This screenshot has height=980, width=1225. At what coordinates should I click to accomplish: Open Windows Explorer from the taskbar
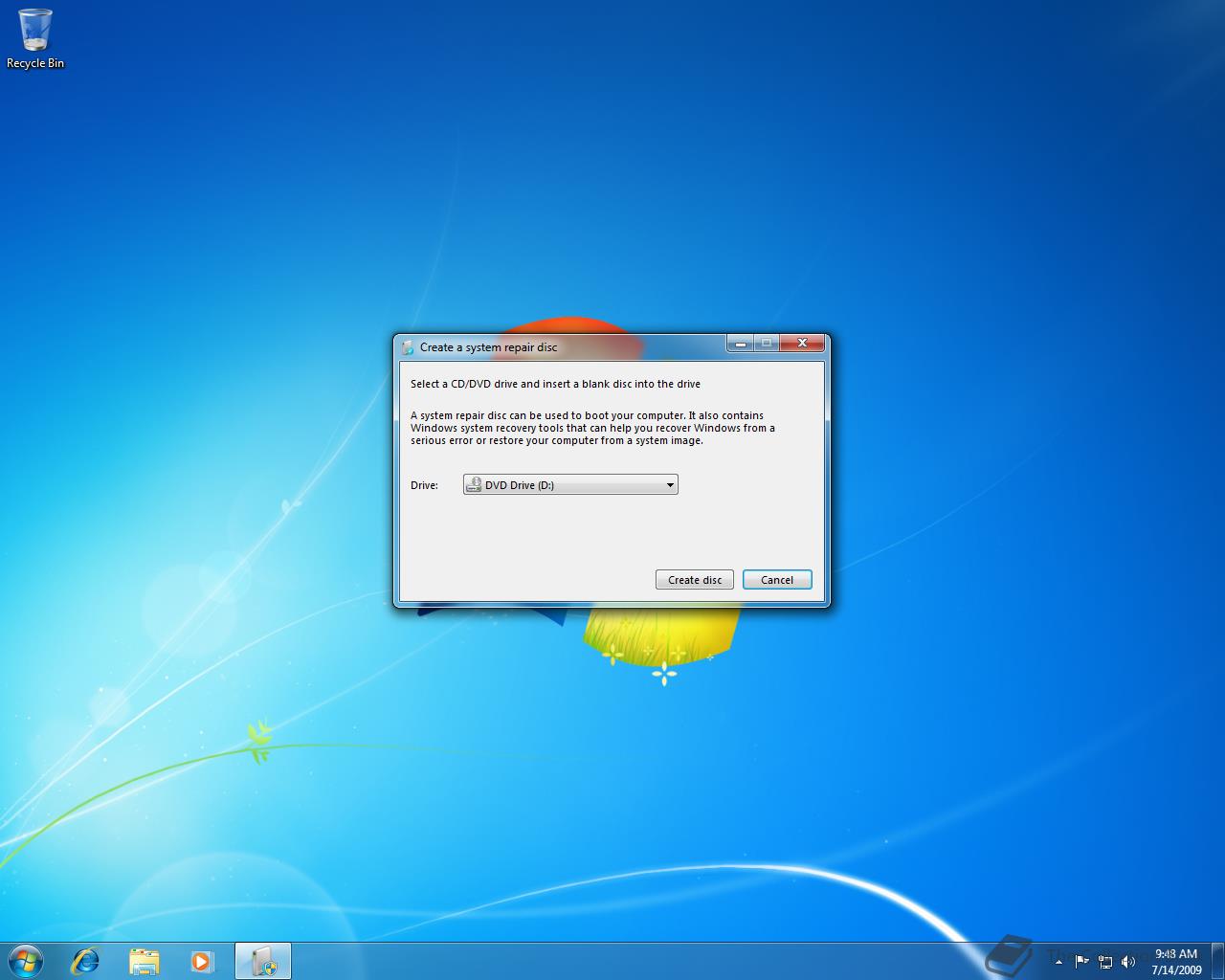point(145,961)
